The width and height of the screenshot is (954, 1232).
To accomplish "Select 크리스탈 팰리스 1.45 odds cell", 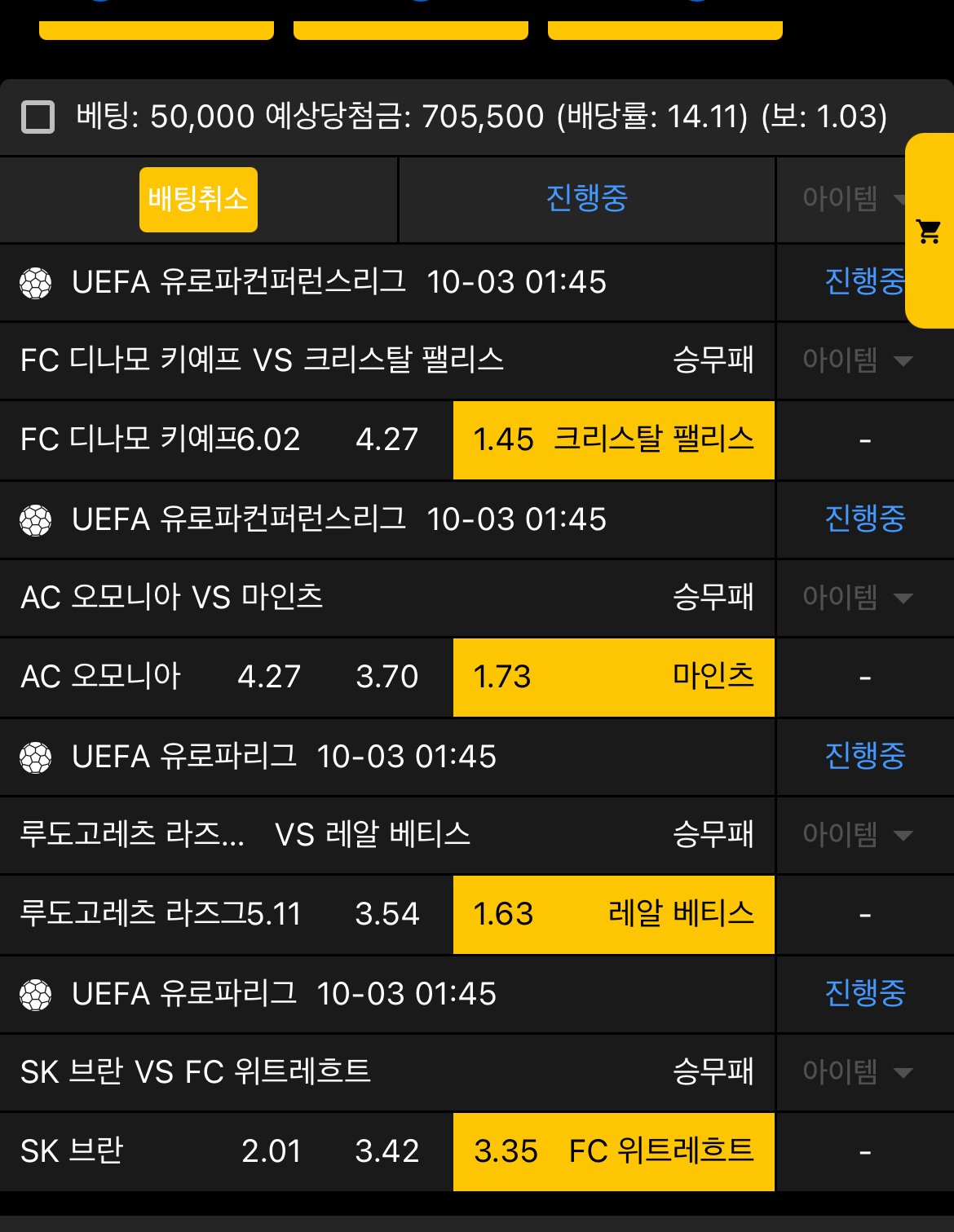I will click(613, 439).
